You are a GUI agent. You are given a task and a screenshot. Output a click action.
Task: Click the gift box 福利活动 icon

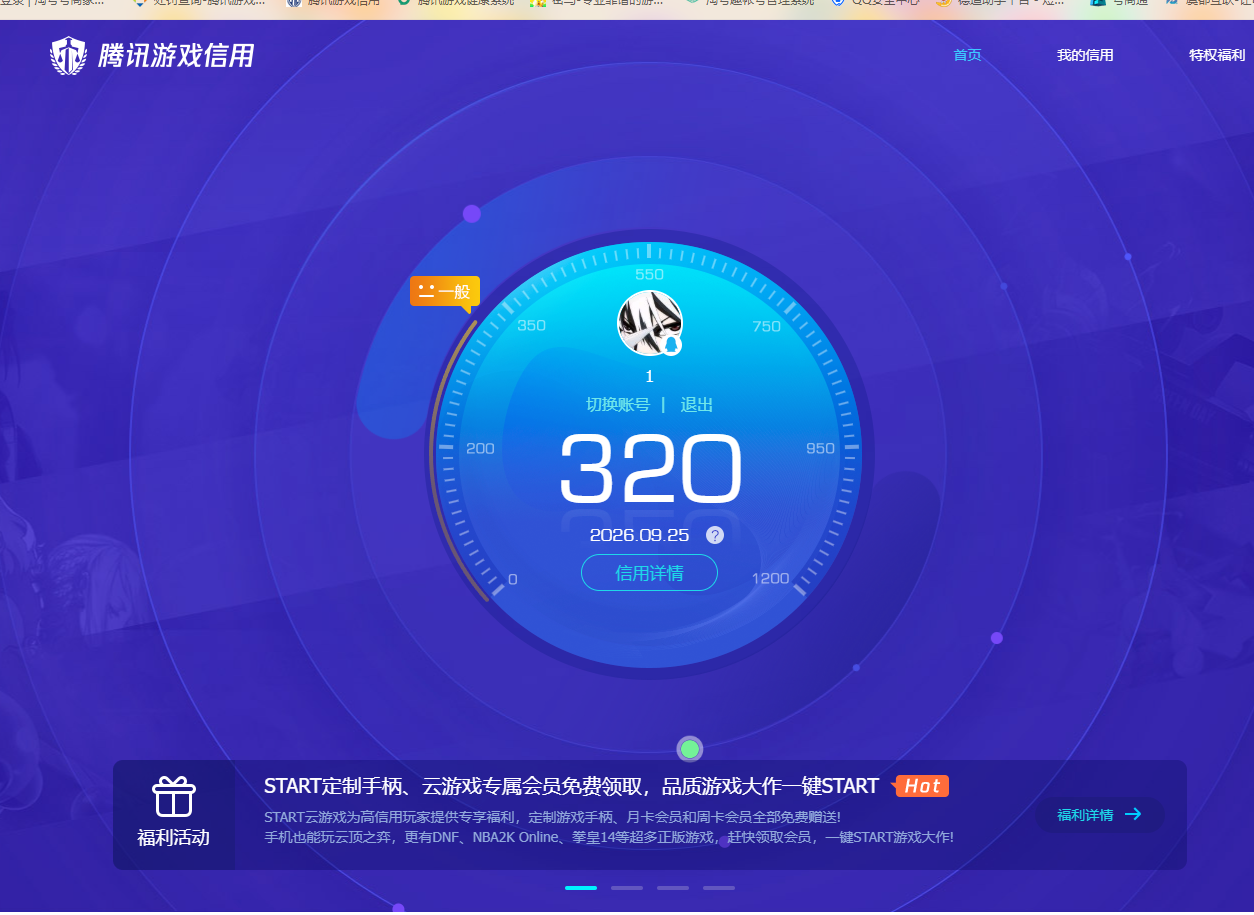coord(174,796)
